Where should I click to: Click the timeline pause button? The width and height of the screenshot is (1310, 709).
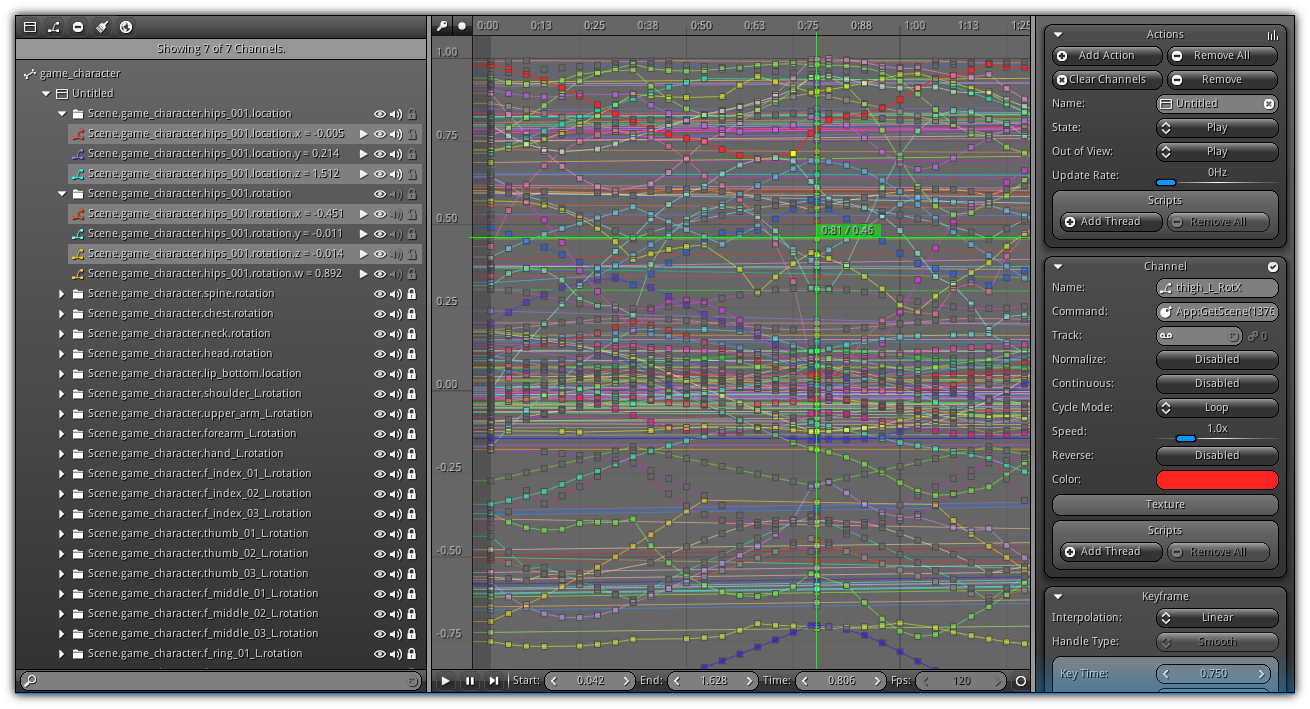click(x=470, y=681)
